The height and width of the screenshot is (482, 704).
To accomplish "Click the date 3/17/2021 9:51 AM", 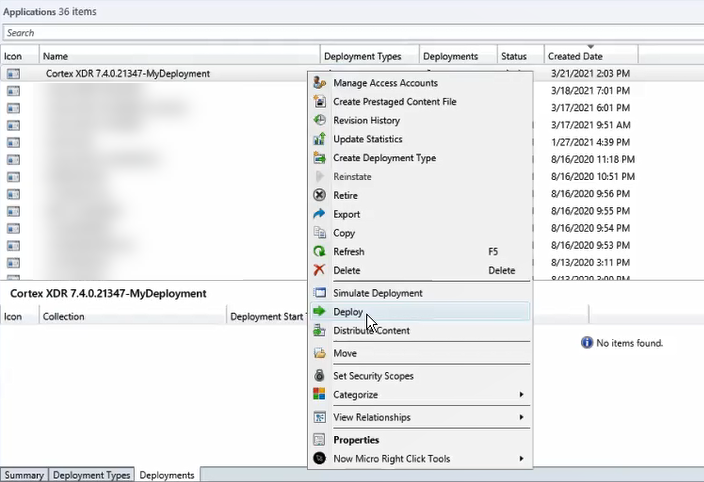I will tap(591, 125).
